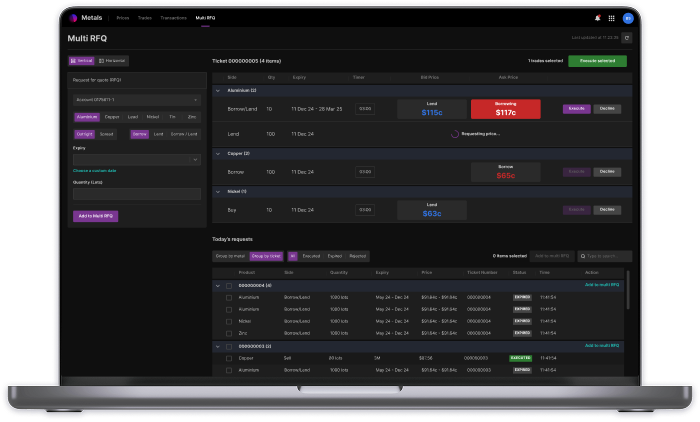Select the Copper metal option
700x422 pixels.
[x=113, y=117]
